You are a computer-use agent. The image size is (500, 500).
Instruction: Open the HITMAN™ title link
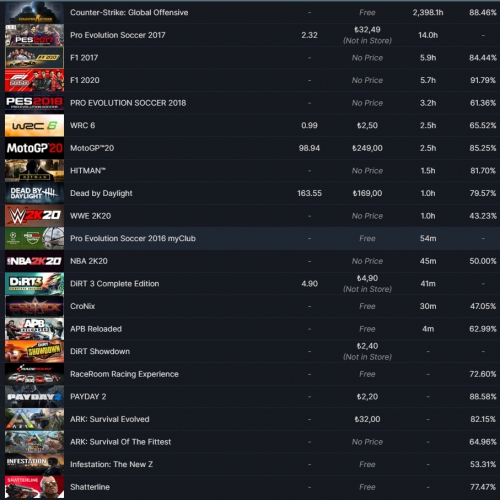point(88,171)
